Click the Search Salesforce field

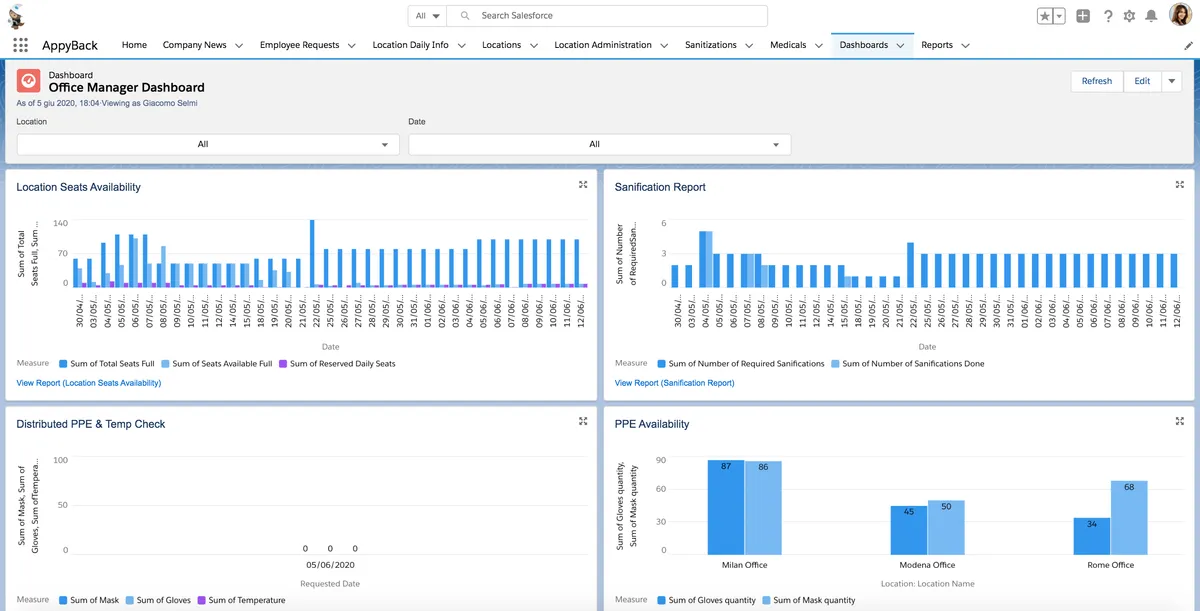[608, 16]
